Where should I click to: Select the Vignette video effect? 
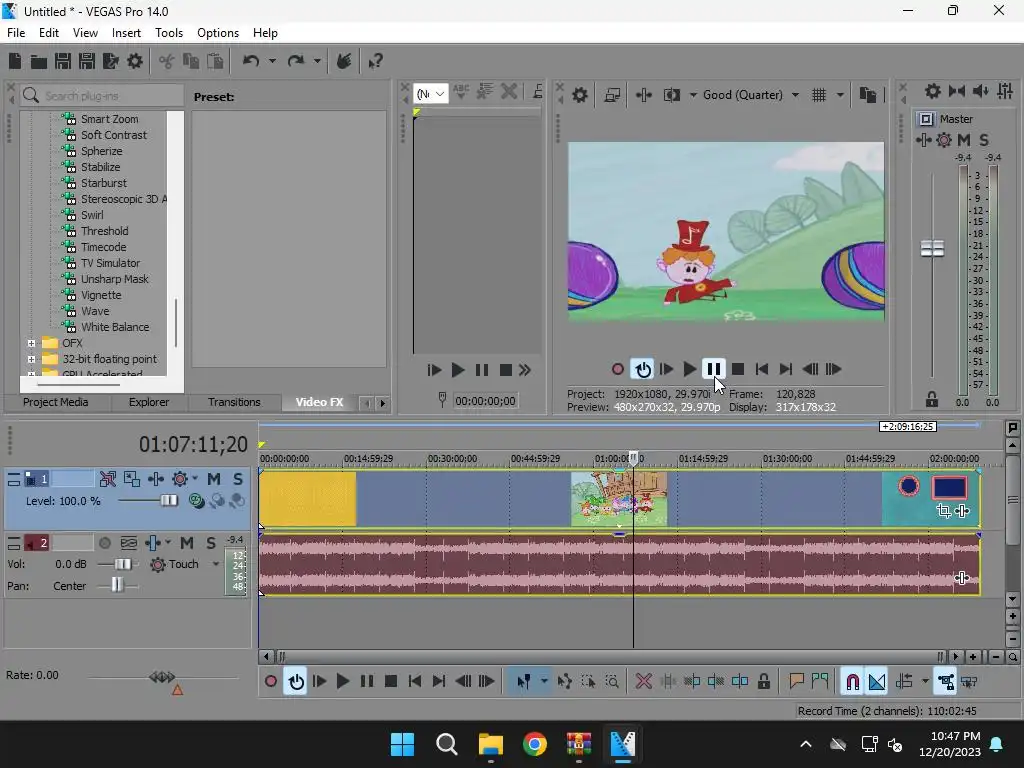click(101, 295)
